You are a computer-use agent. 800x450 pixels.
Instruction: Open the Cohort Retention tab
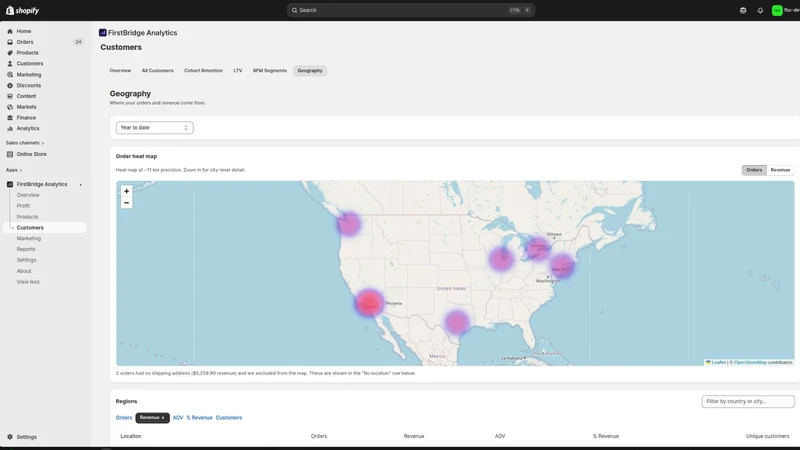[x=204, y=70]
